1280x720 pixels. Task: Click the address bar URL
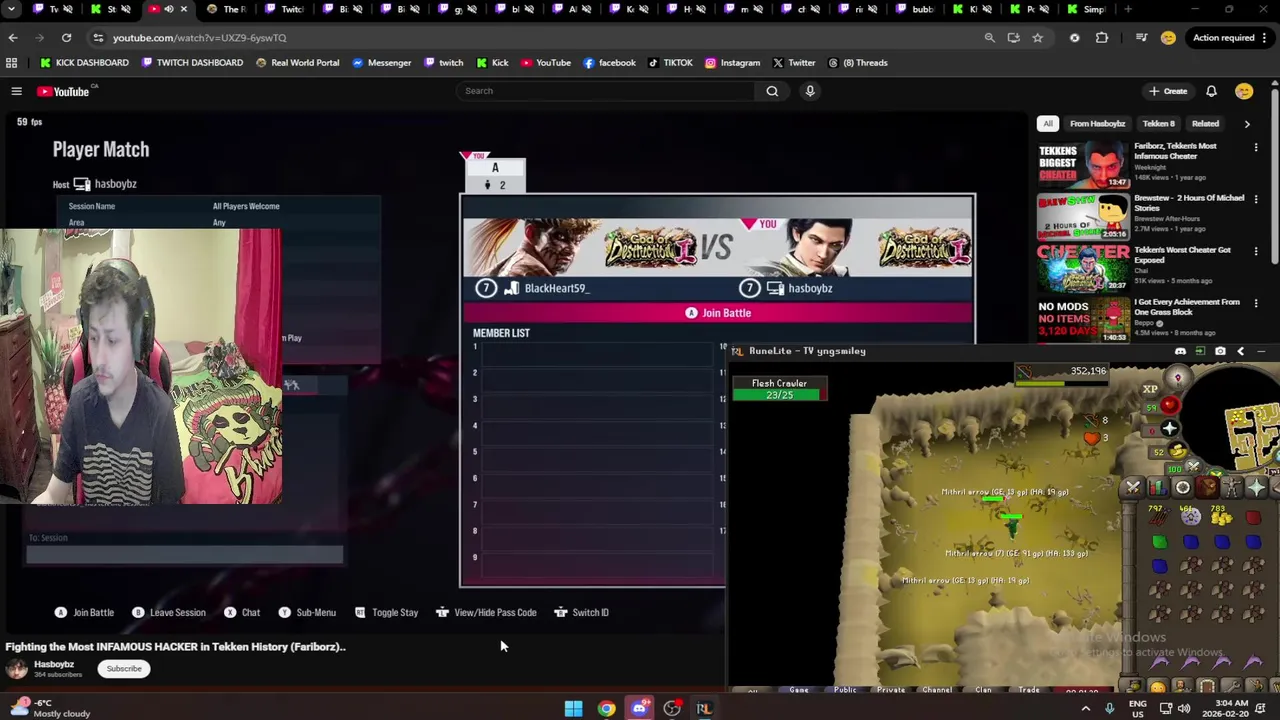pyautogui.click(x=199, y=37)
